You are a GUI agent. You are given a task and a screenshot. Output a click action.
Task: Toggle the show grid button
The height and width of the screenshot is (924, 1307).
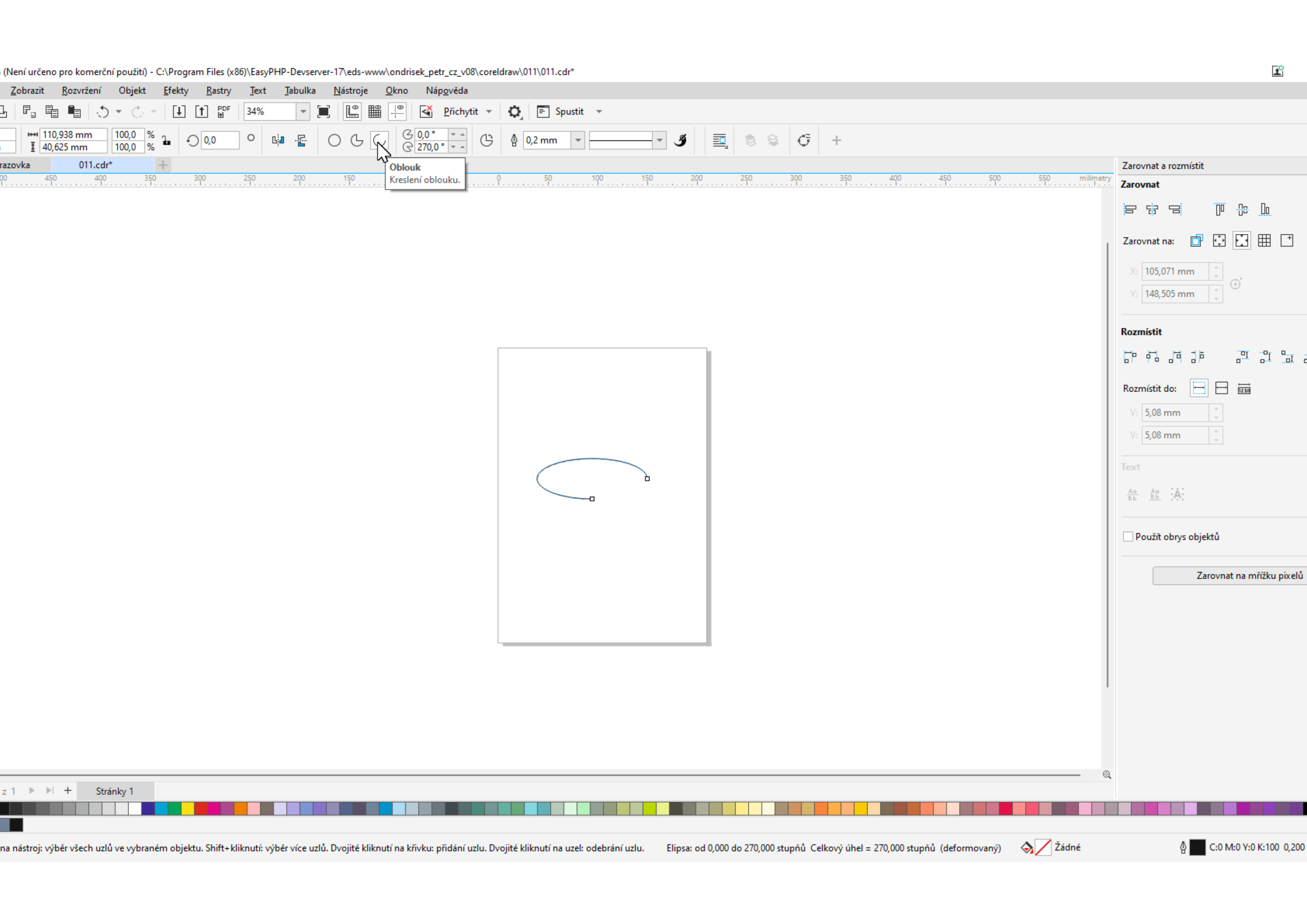tap(375, 111)
